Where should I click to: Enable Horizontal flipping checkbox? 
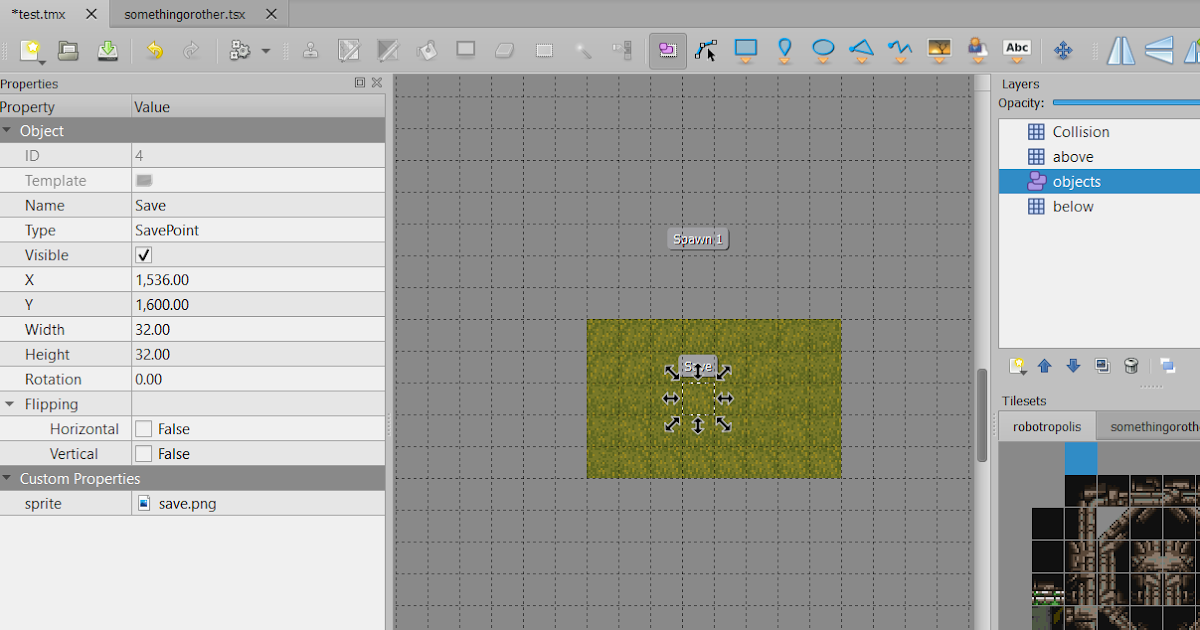(143, 428)
